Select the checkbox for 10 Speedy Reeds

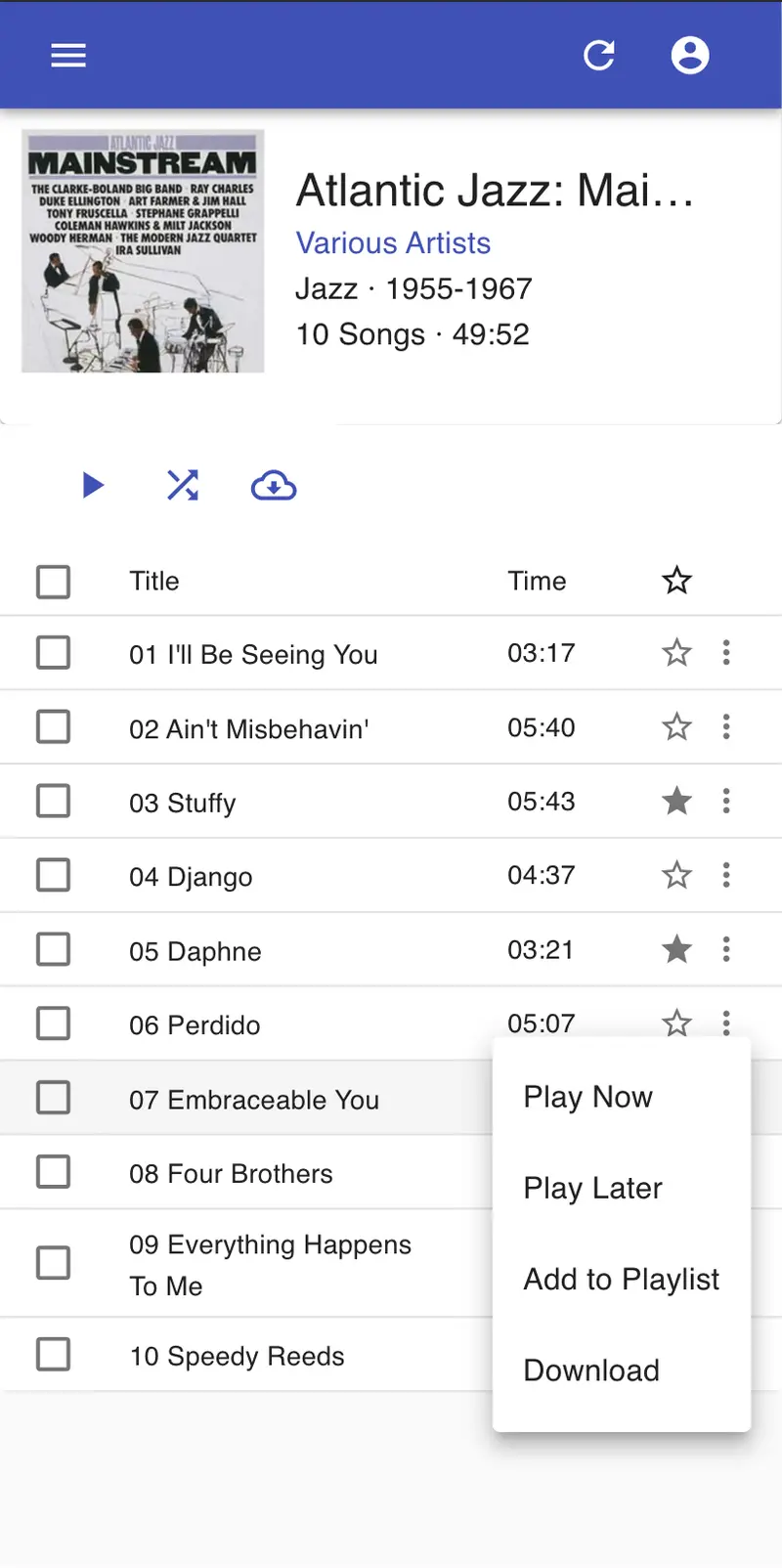54,1355
